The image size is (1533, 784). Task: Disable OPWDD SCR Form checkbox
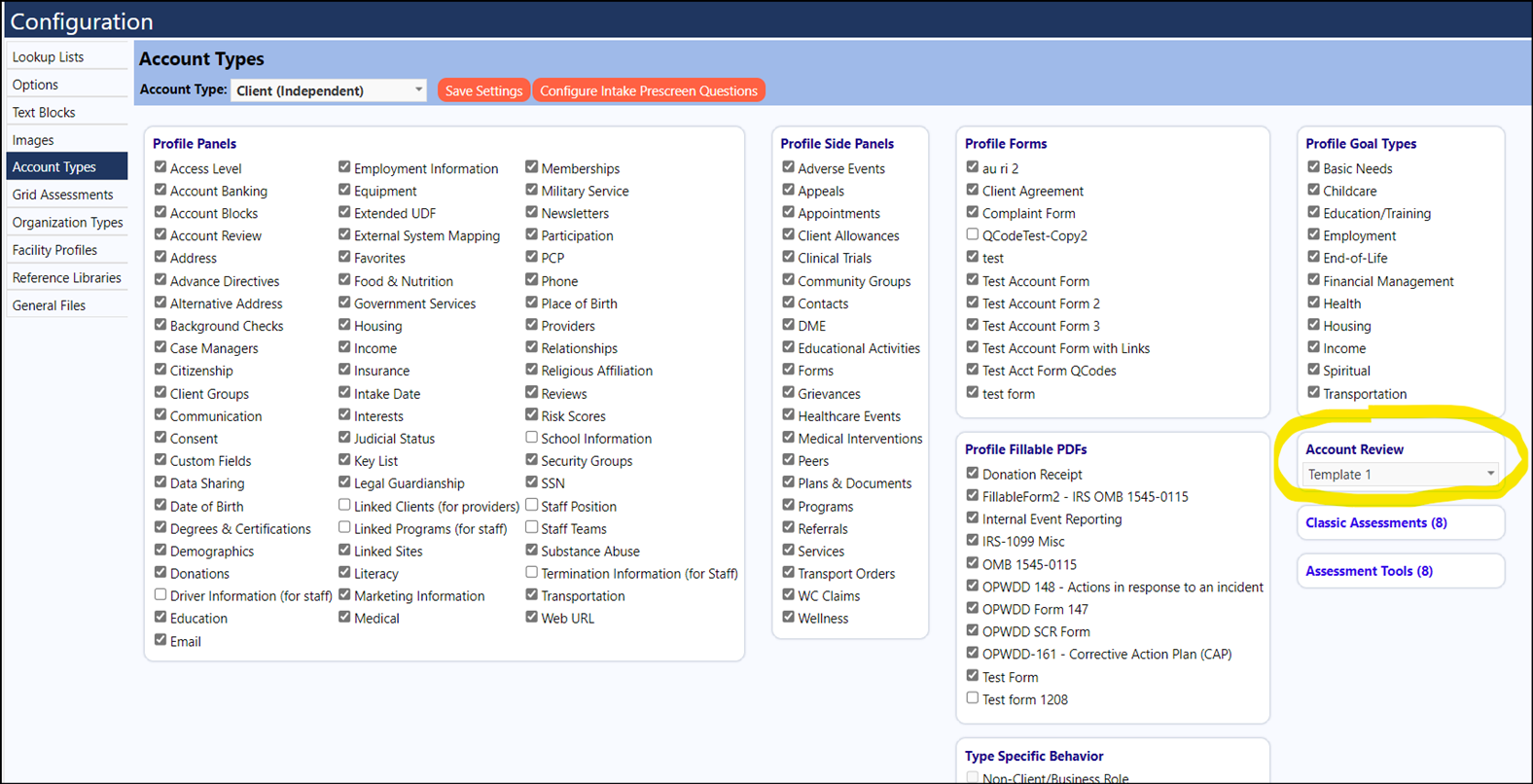pyautogui.click(x=973, y=630)
